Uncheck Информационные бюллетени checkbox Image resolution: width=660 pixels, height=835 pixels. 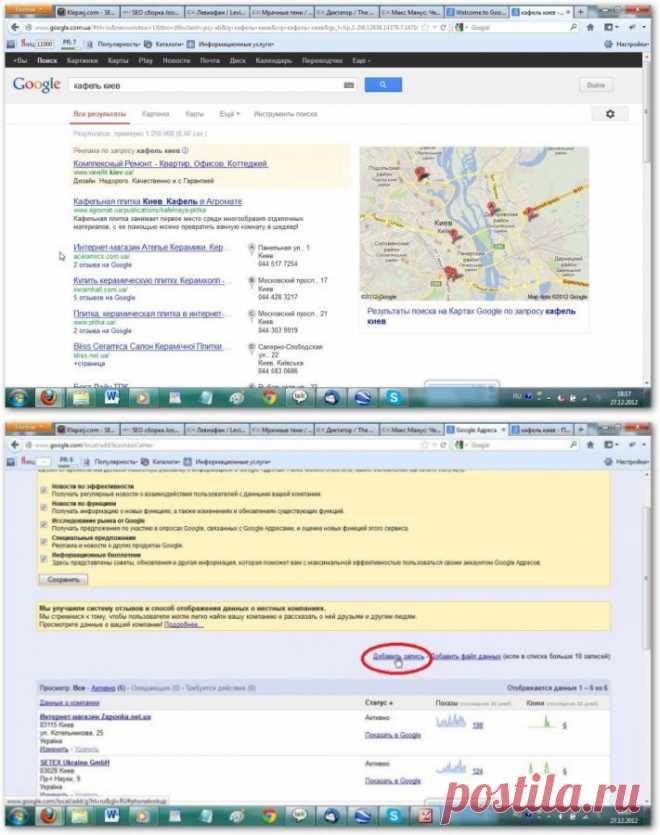tap(44, 558)
